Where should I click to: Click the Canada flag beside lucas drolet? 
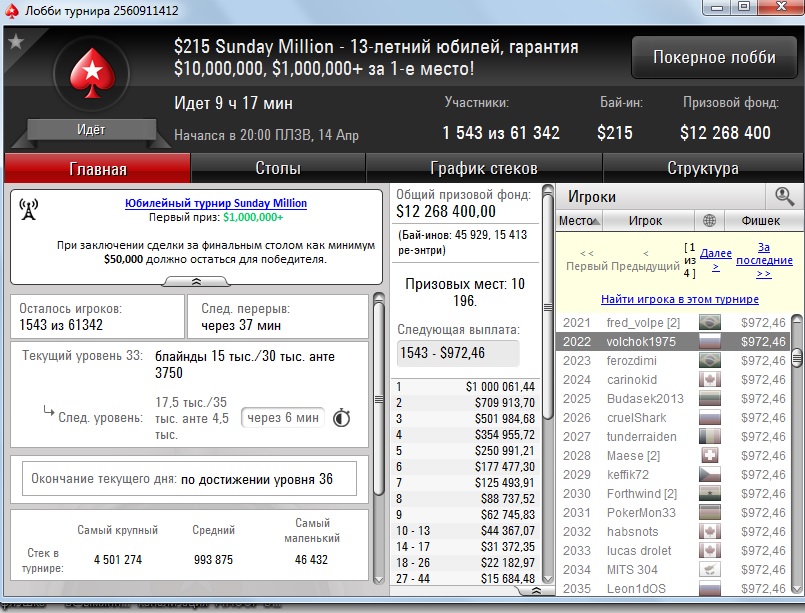pos(710,550)
